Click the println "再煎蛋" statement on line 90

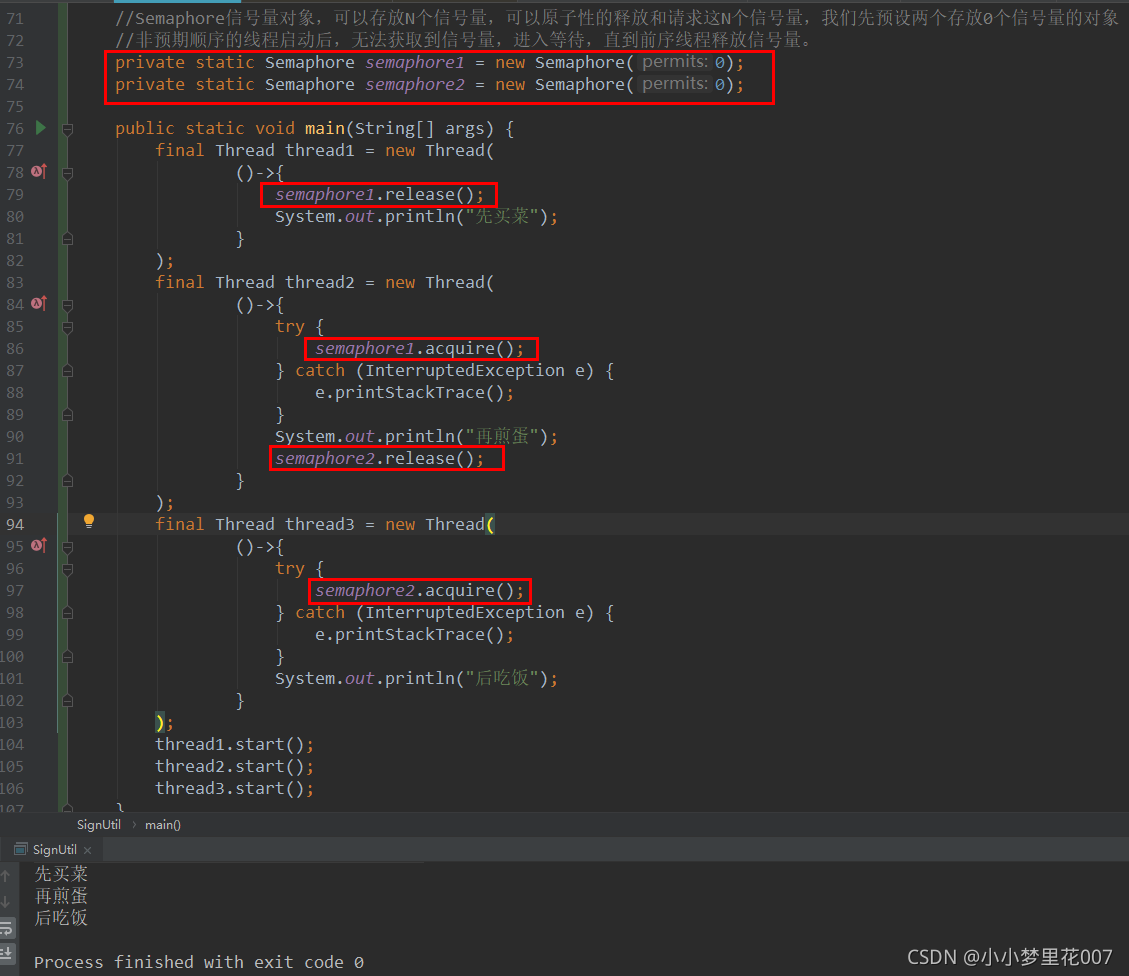coord(416,436)
